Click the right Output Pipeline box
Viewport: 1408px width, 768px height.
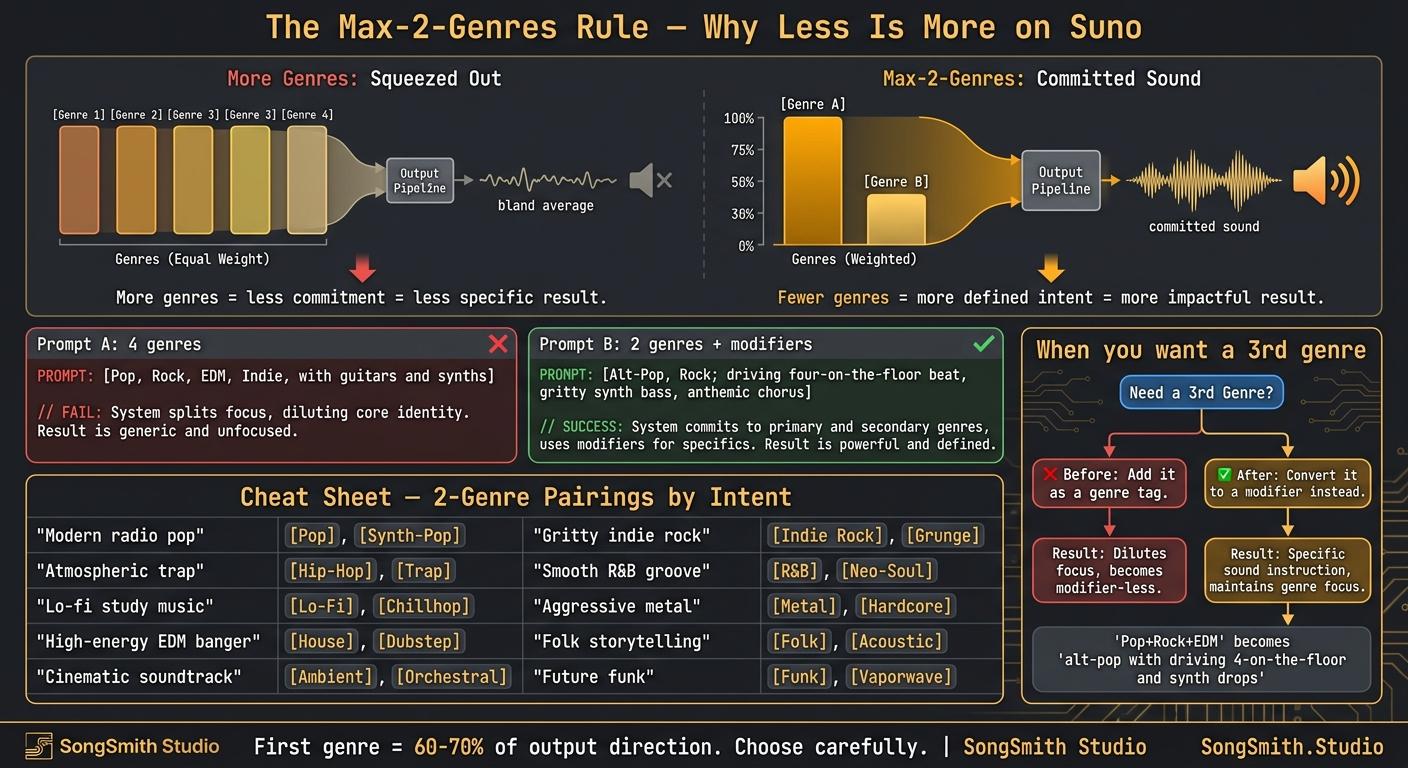[1061, 181]
